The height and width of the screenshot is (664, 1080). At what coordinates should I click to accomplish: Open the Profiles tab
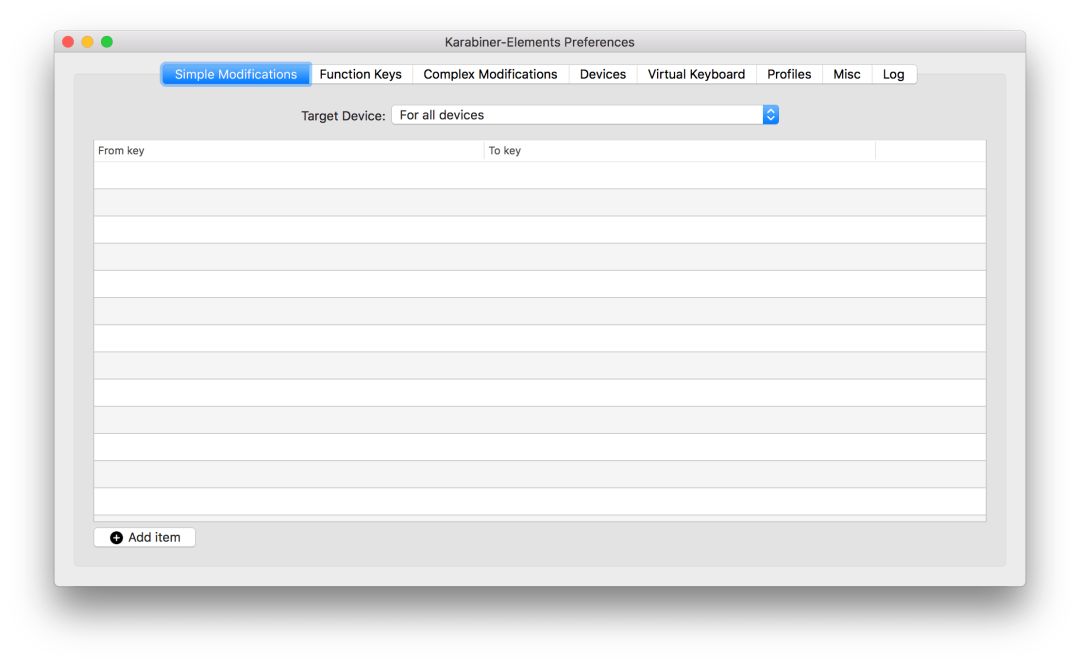pyautogui.click(x=789, y=74)
